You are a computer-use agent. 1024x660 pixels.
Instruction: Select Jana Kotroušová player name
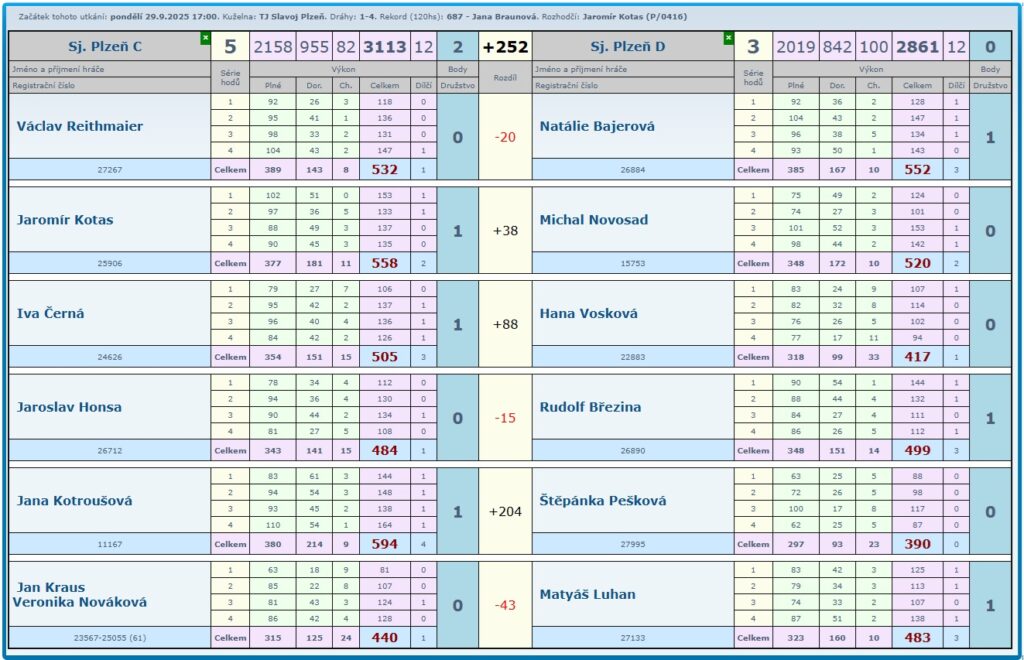click(75, 500)
